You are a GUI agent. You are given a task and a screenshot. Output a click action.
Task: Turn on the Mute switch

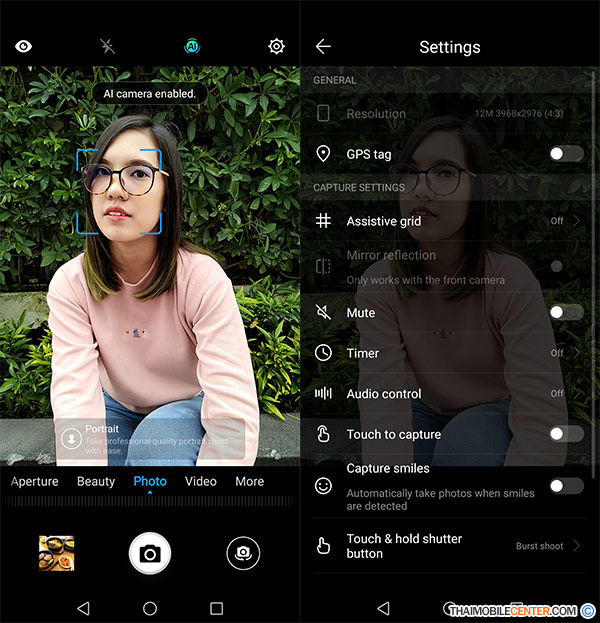[566, 312]
